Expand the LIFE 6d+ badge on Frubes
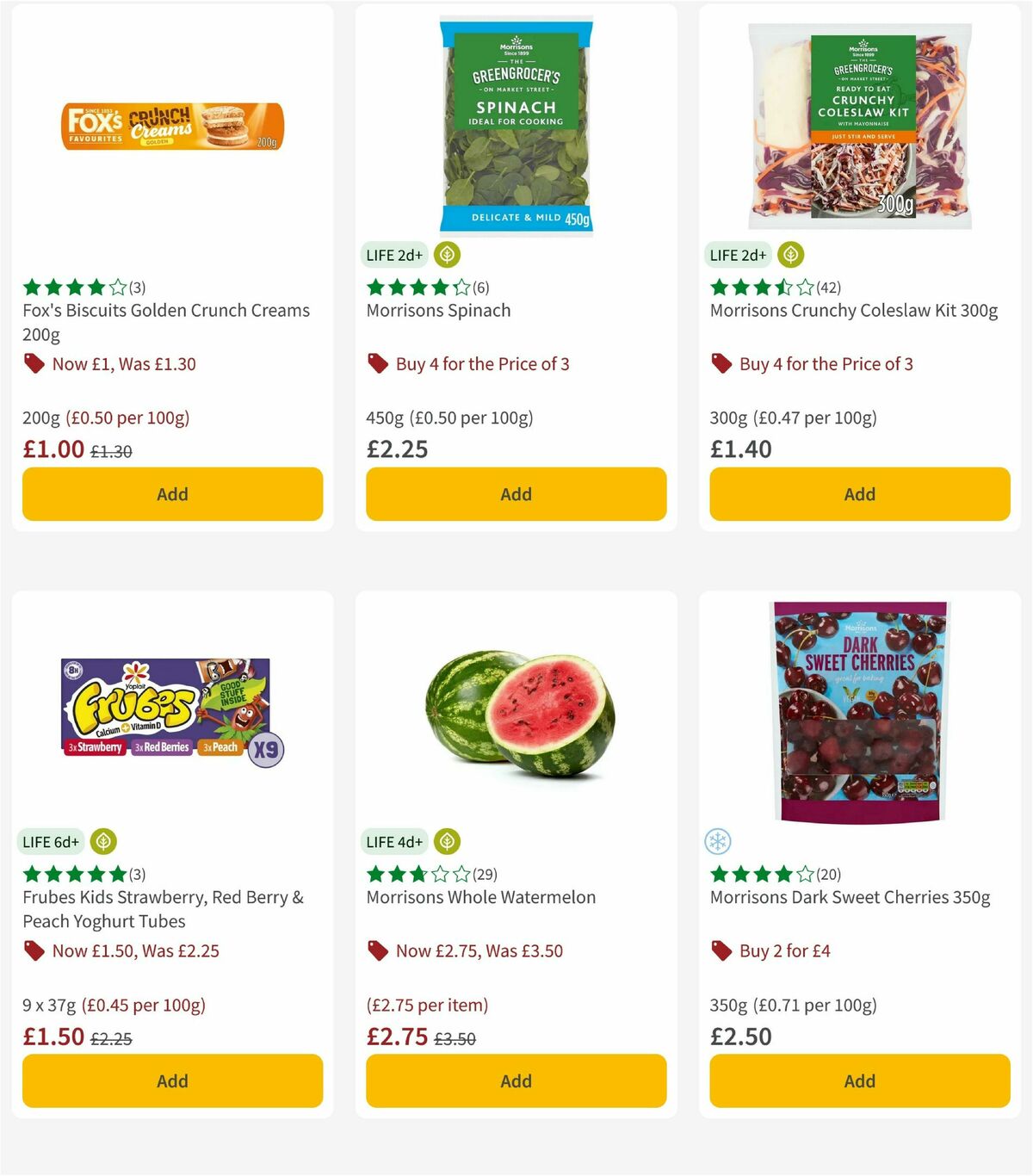 click(x=50, y=842)
